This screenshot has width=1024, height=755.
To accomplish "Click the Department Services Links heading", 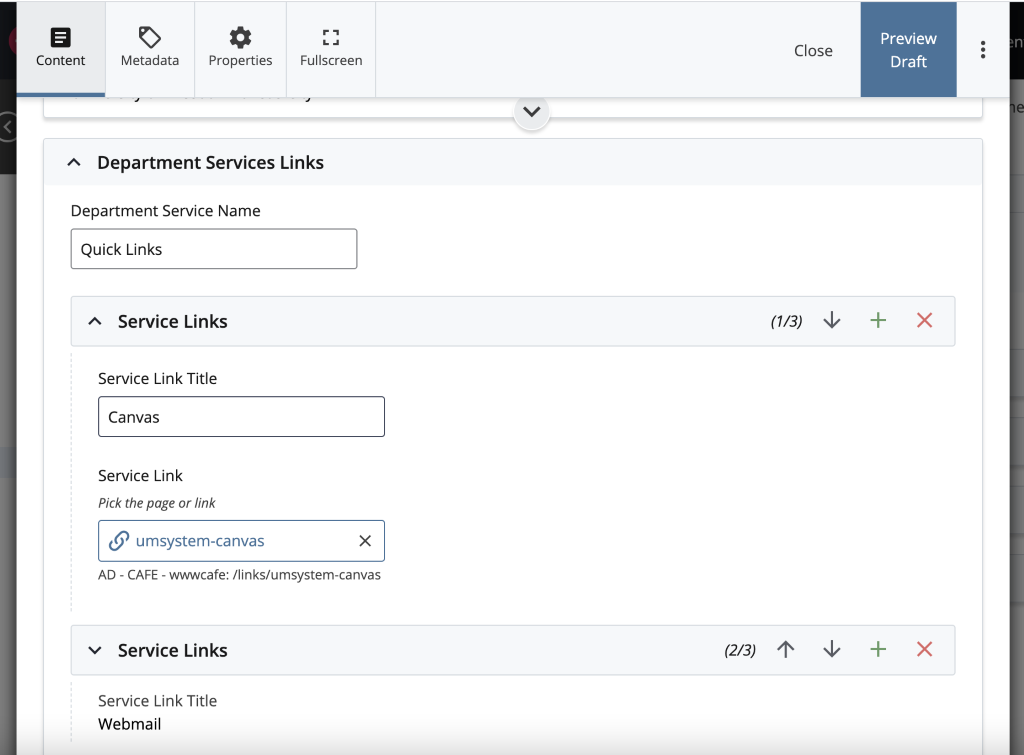I will pyautogui.click(x=210, y=163).
